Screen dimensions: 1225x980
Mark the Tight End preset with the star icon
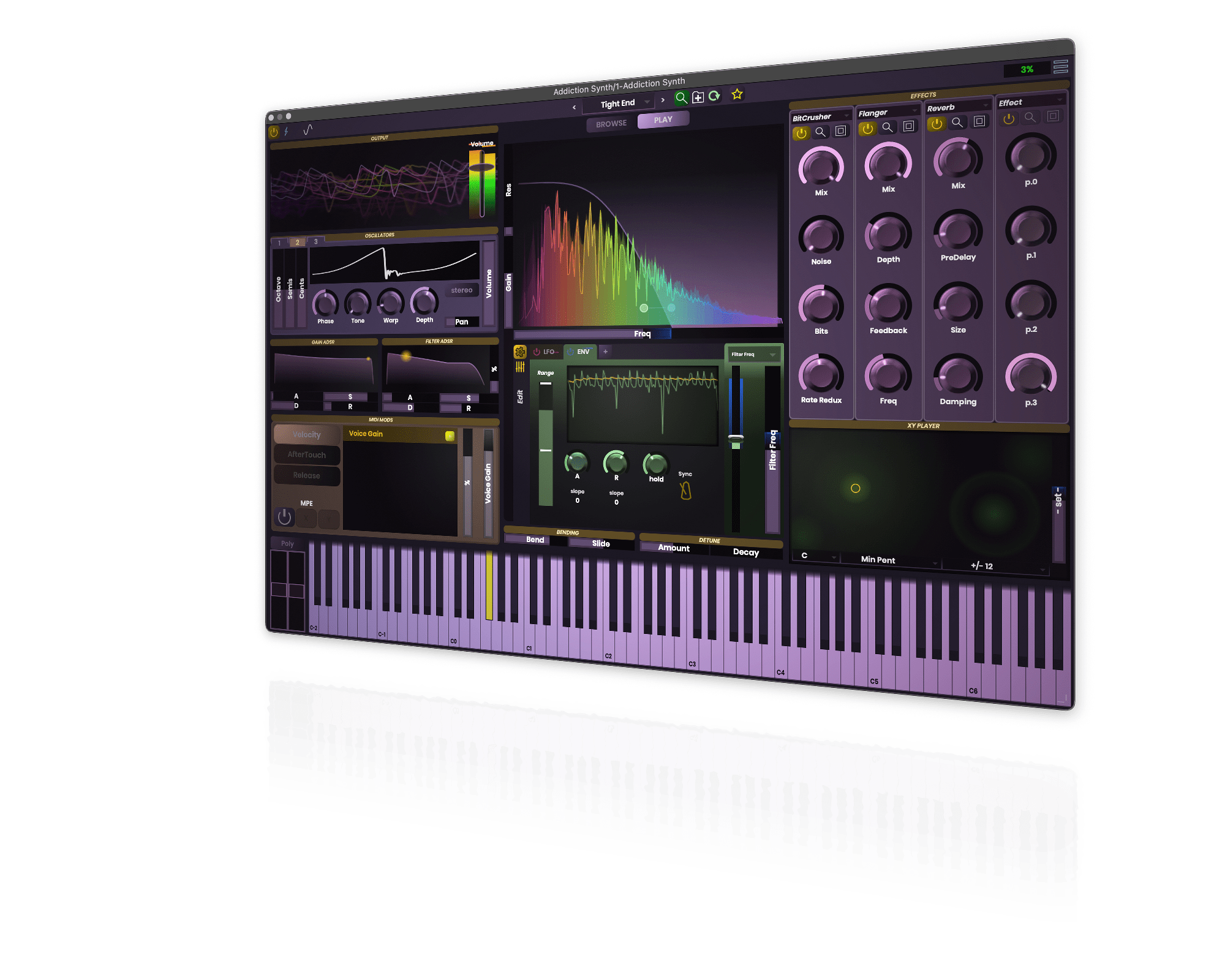click(737, 94)
